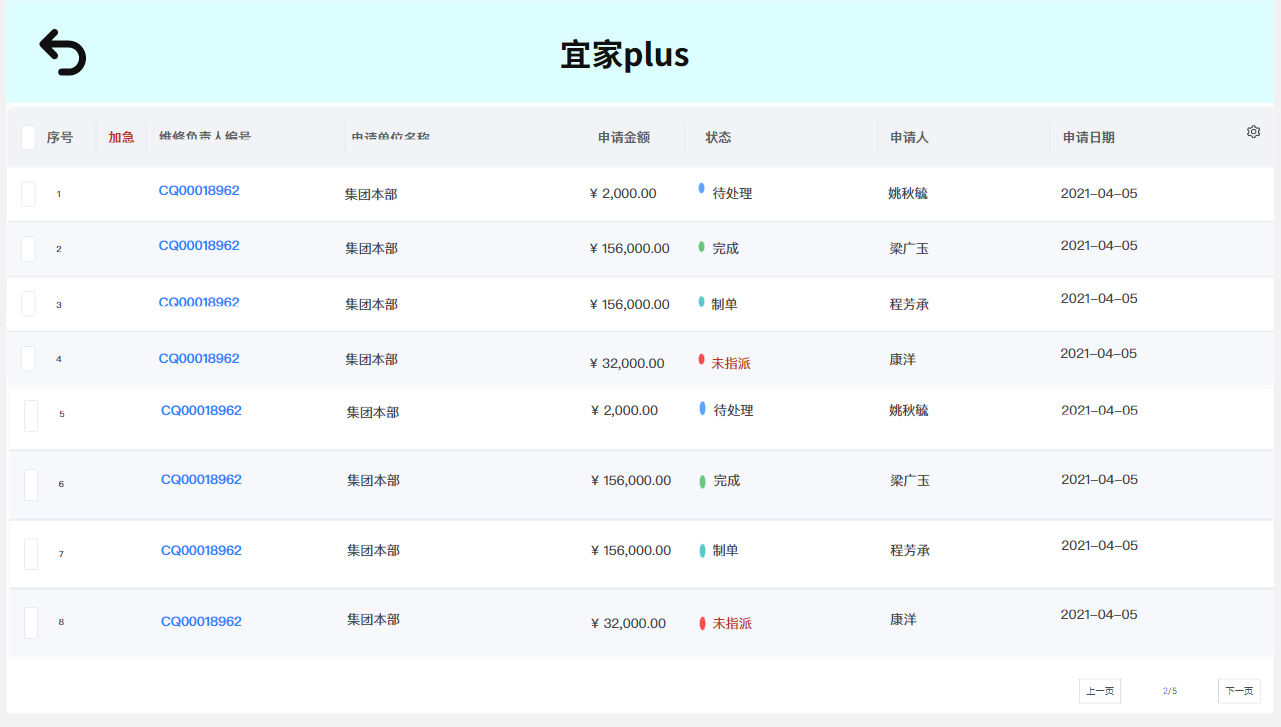The width and height of the screenshot is (1281, 727).
Task: Click the 状态 column header
Action: 718,137
